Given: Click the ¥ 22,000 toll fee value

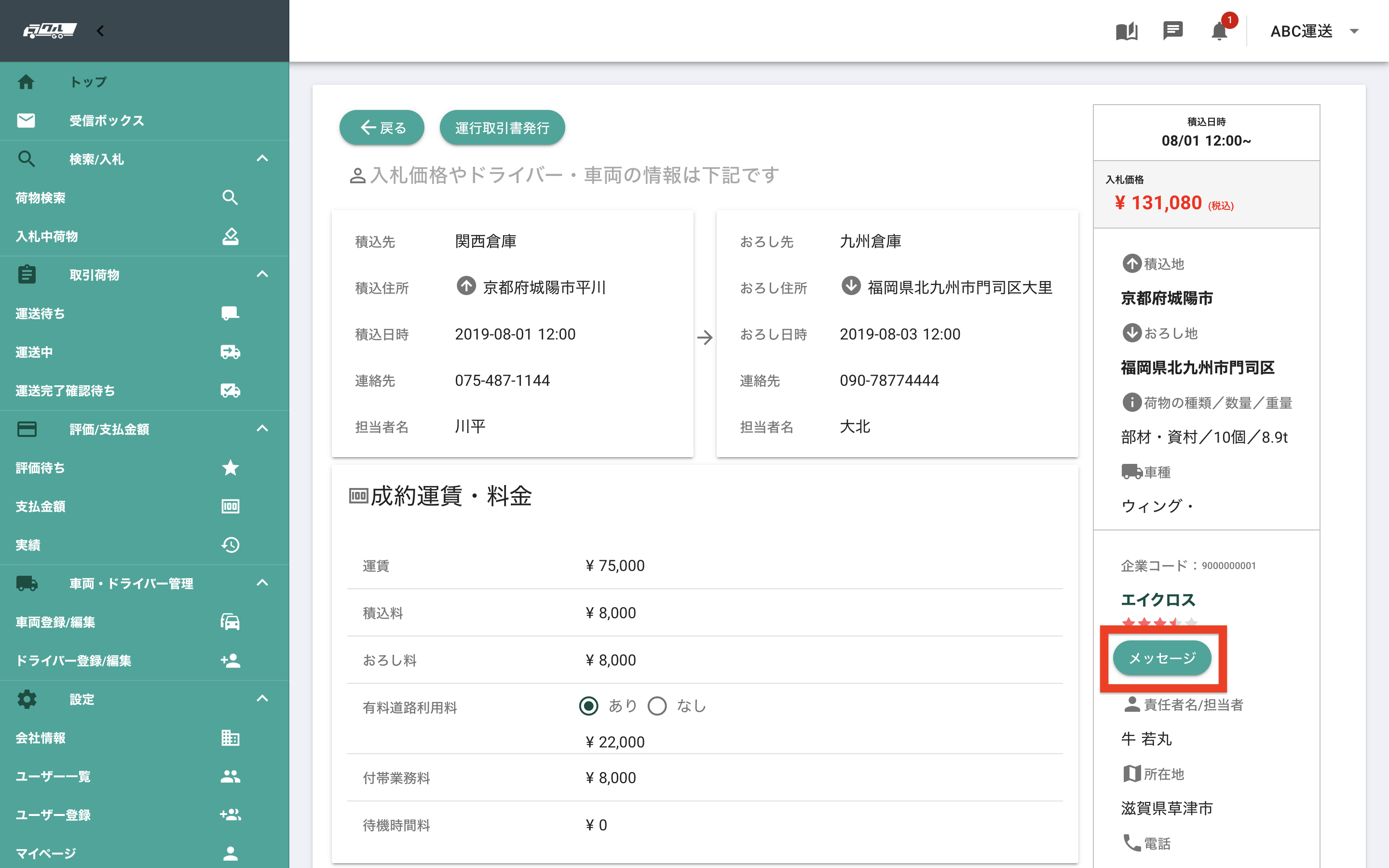Looking at the screenshot, I should click(x=615, y=742).
